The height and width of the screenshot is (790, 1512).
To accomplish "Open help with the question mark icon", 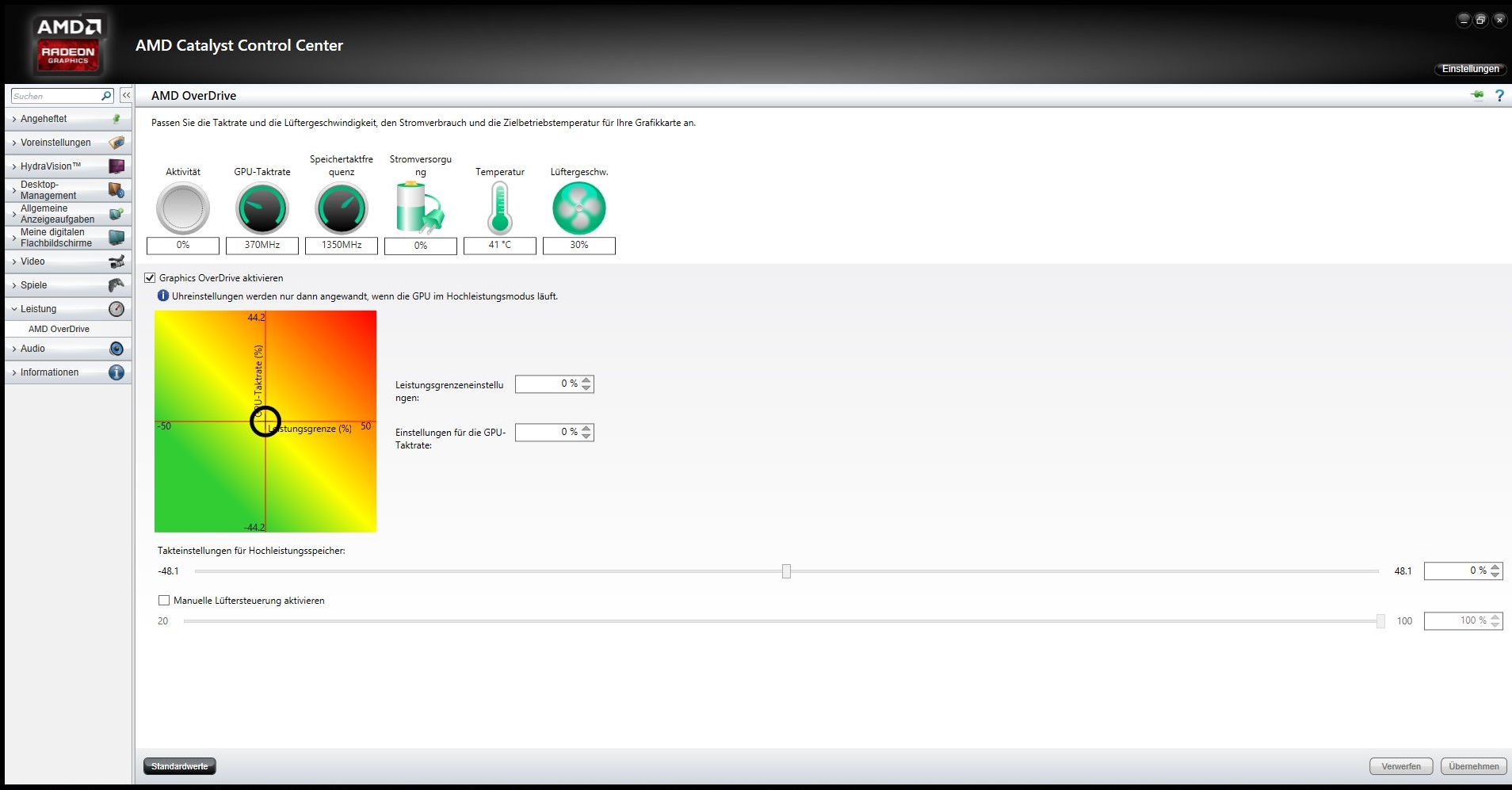I will [1499, 95].
